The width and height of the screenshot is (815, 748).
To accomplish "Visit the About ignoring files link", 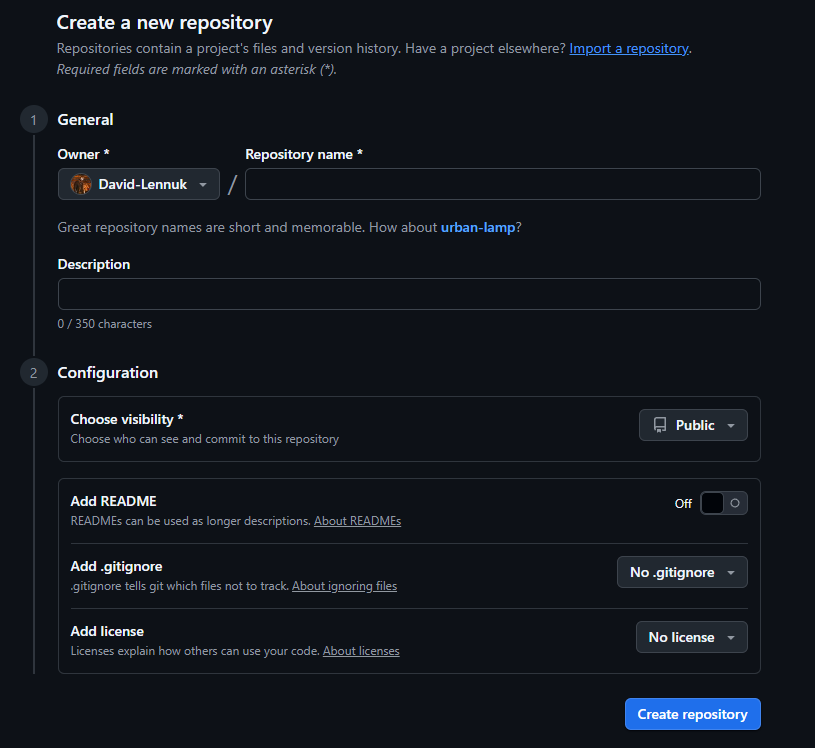I will point(344,586).
